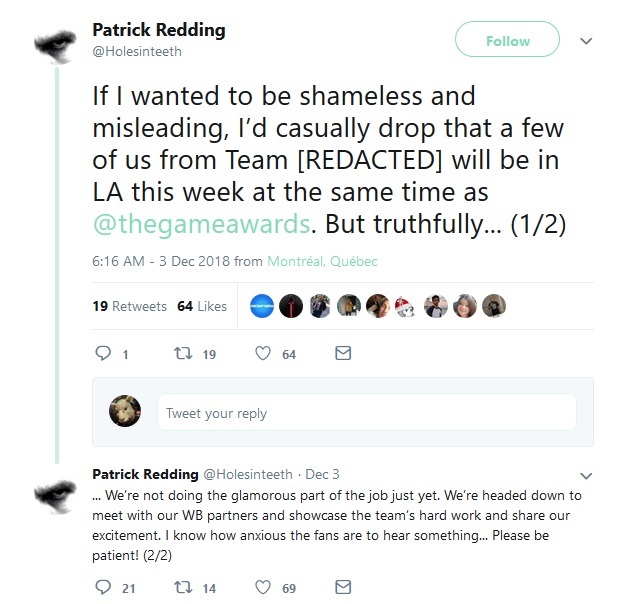Send main tweet via direct message
The image size is (627, 604).
342,354
